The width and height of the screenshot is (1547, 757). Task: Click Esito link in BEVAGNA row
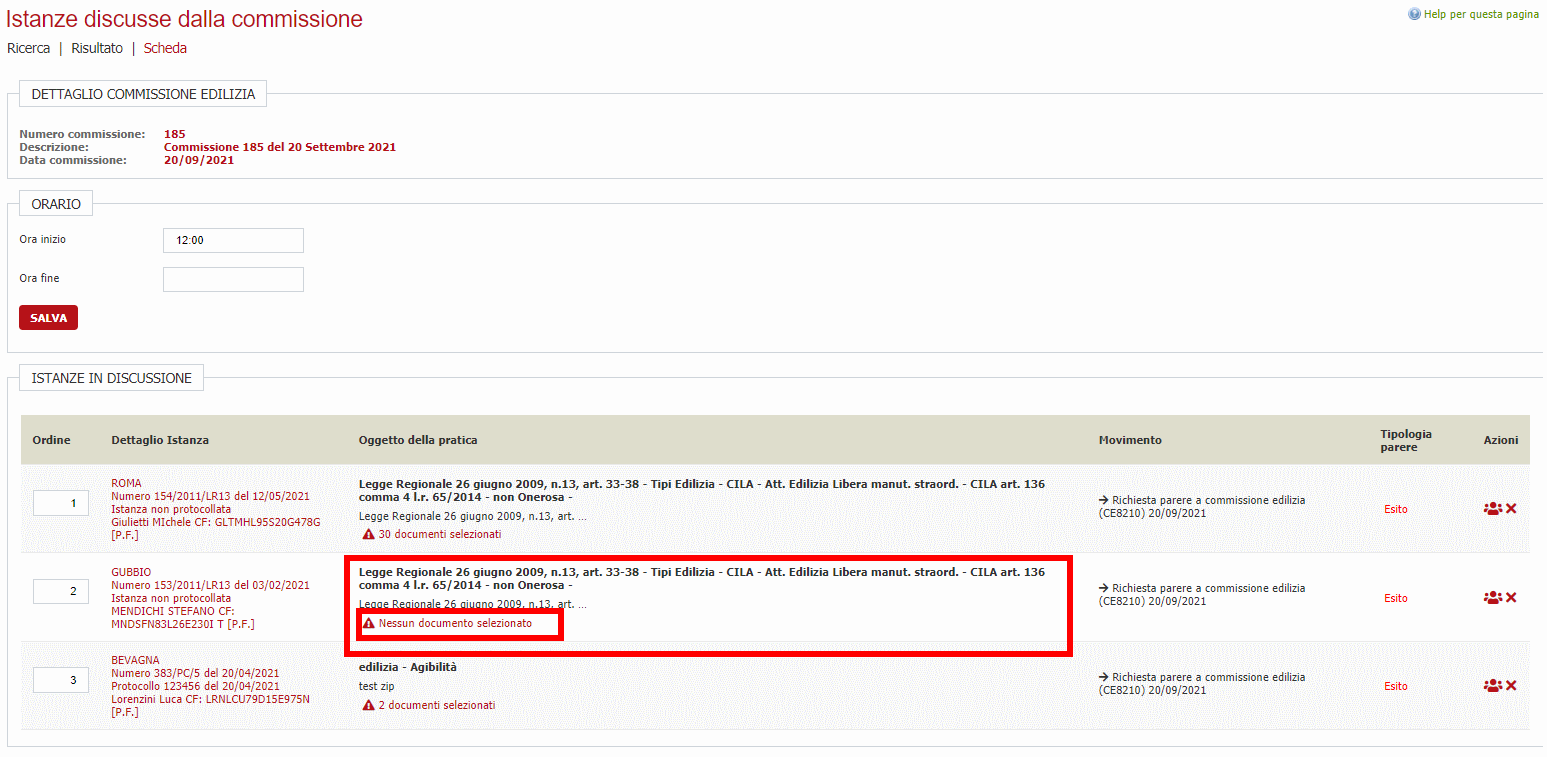click(x=1395, y=686)
